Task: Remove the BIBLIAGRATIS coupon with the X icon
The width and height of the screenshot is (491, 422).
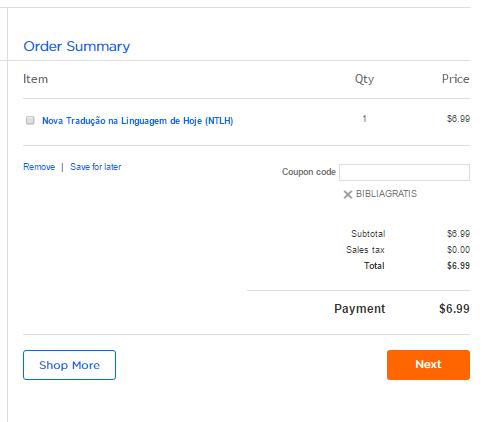Action: [x=348, y=194]
